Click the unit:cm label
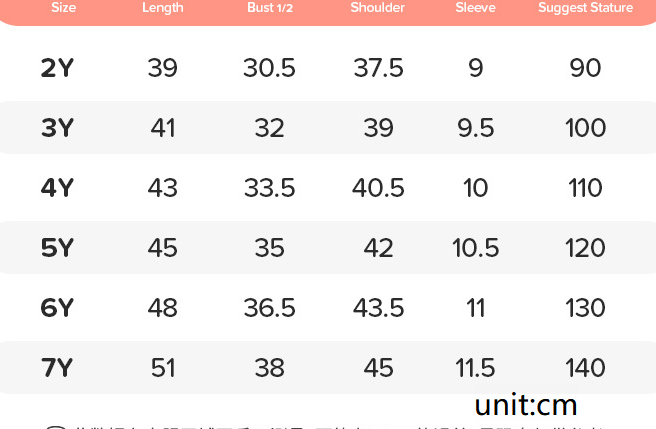The image size is (656, 429). pos(526,405)
